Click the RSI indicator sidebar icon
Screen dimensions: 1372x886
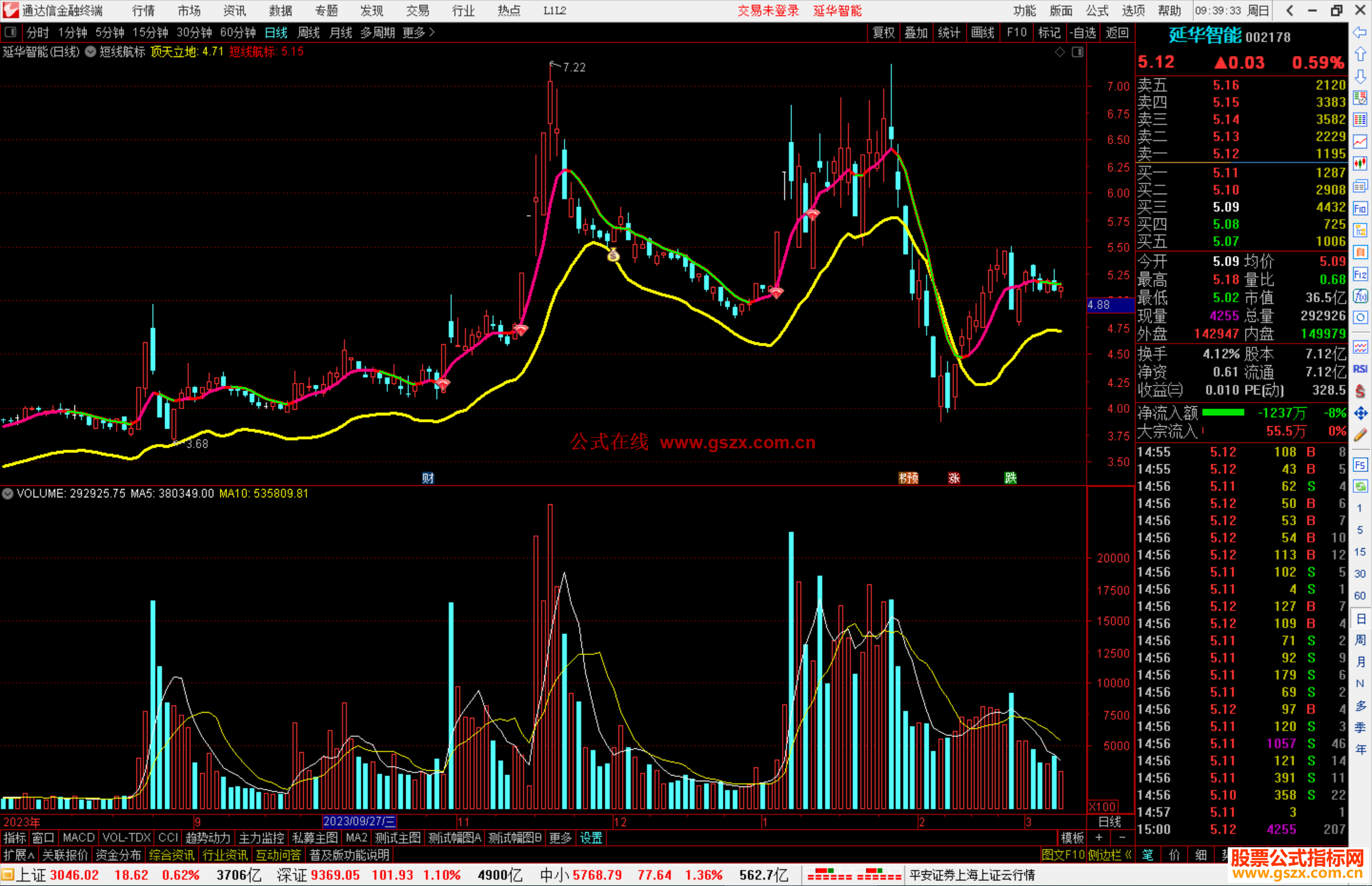pyautogui.click(x=1360, y=369)
